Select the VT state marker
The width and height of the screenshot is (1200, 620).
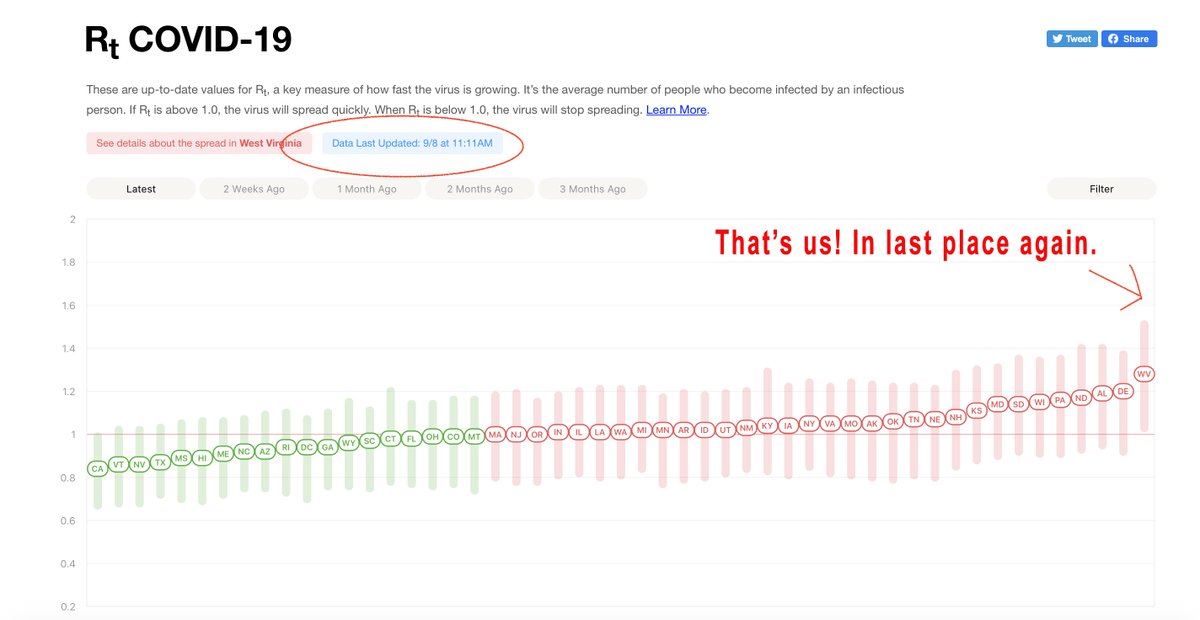point(118,464)
